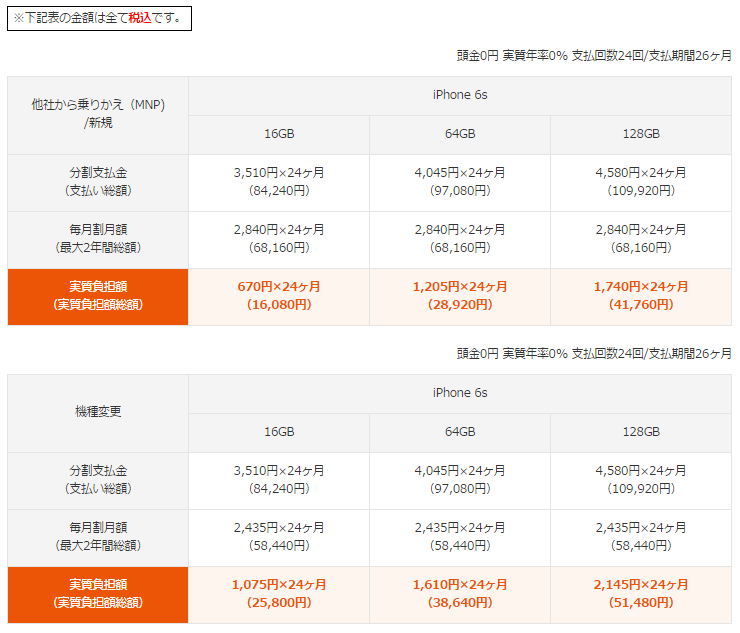Screen dimensions: 740x633
Task: Click the 670円×24ヶ月 (16,080円) cell
Action: 279,297
